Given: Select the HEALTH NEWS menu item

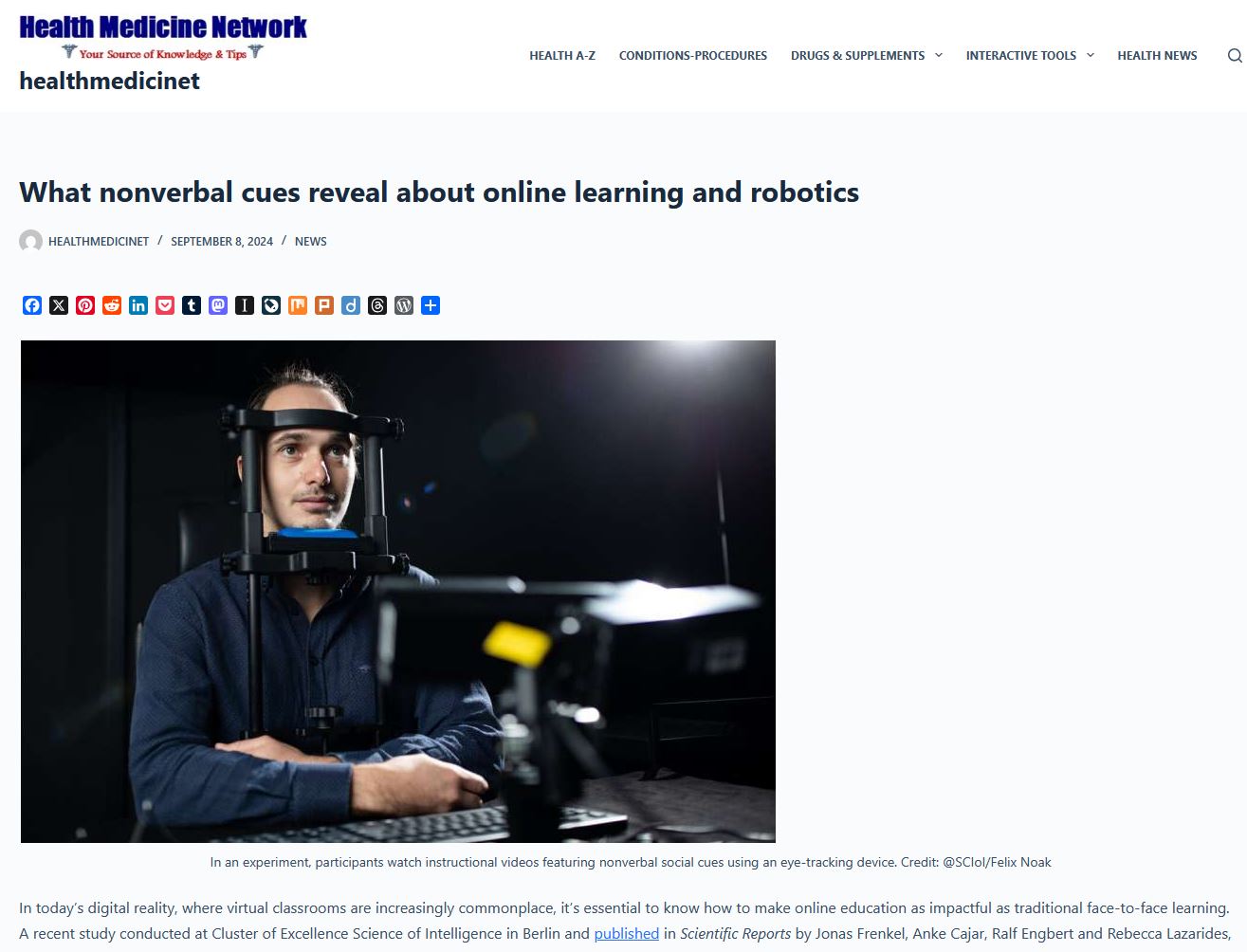Looking at the screenshot, I should click(1156, 55).
